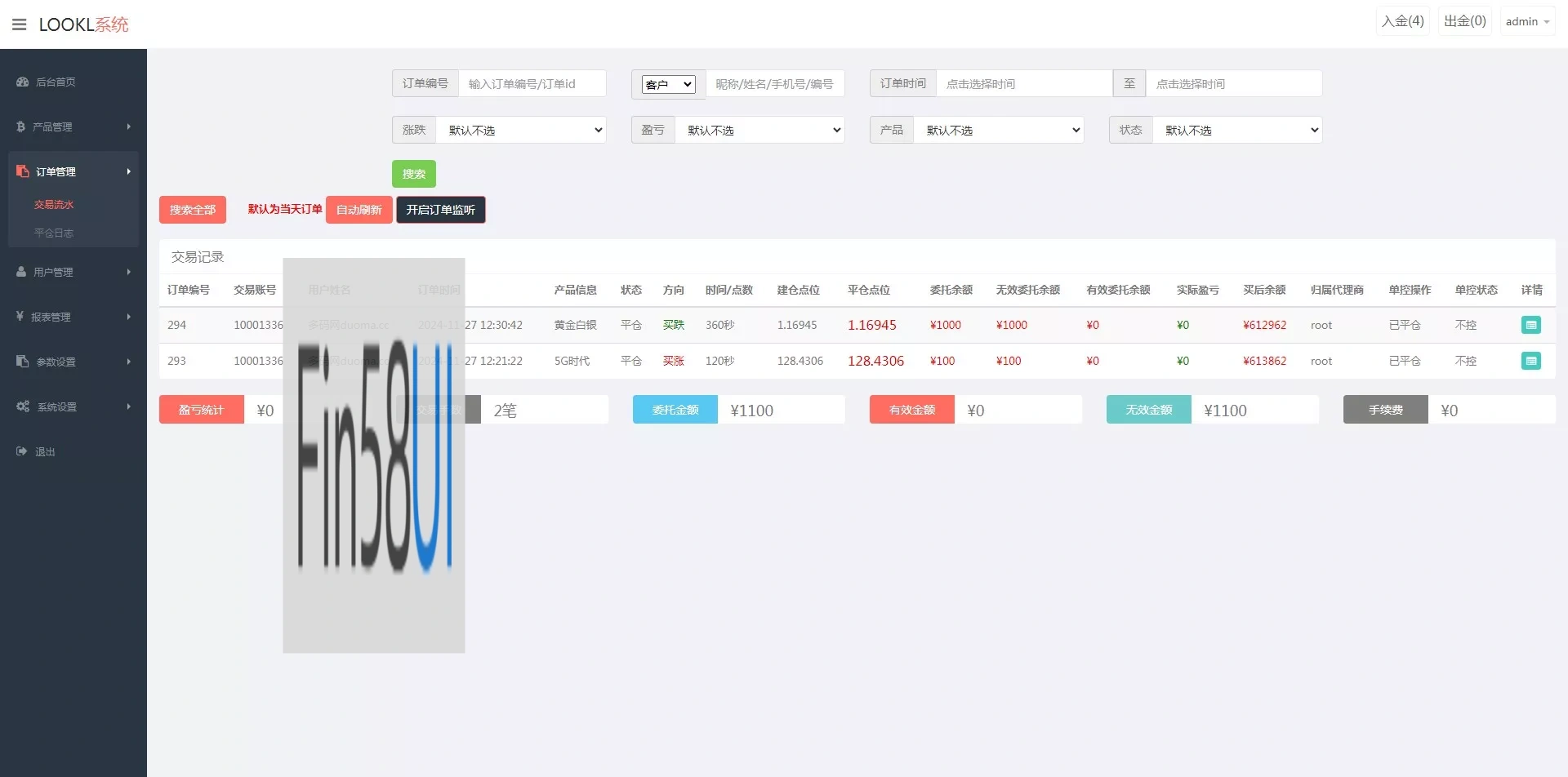Click the green 搜索 button

[413, 174]
